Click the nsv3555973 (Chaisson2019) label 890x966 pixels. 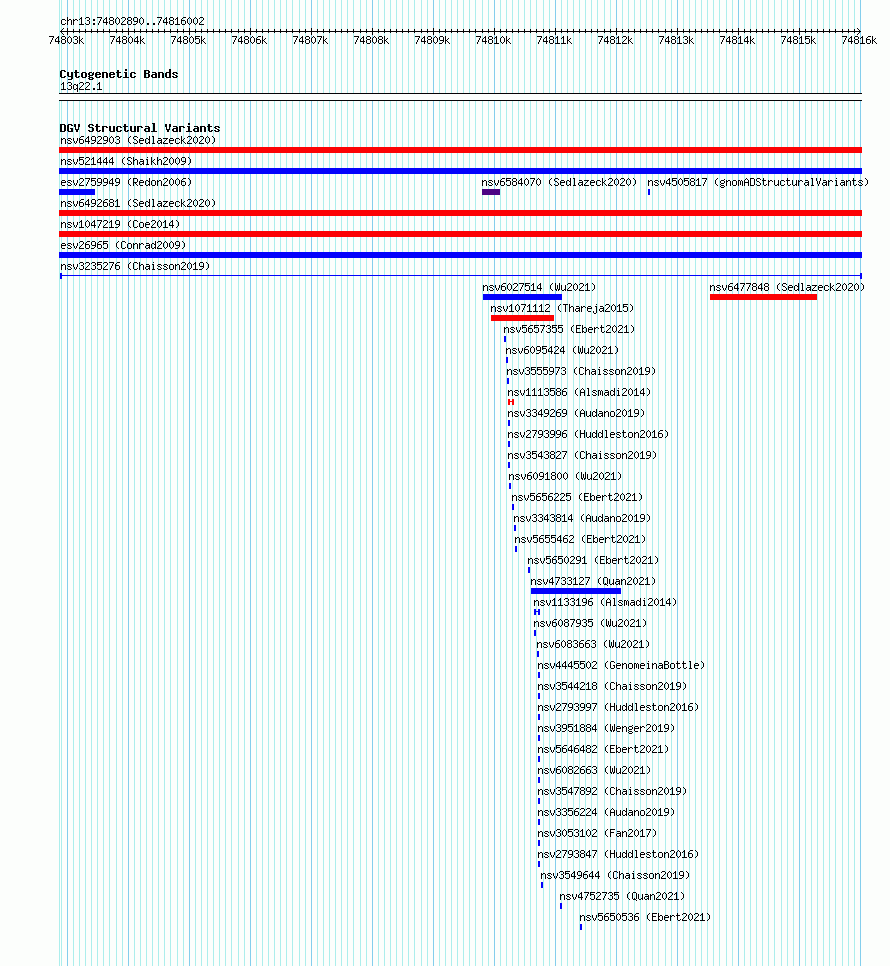[x=581, y=371]
